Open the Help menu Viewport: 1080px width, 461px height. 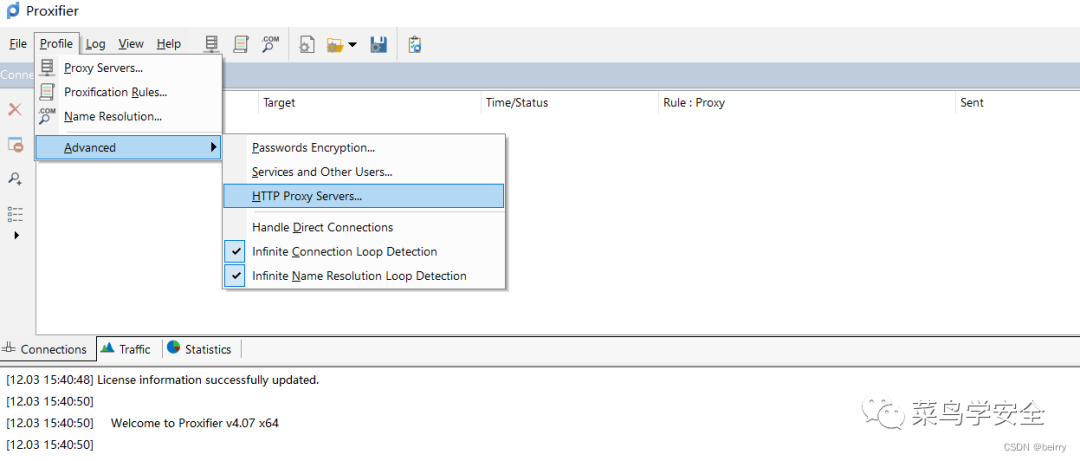coord(169,44)
